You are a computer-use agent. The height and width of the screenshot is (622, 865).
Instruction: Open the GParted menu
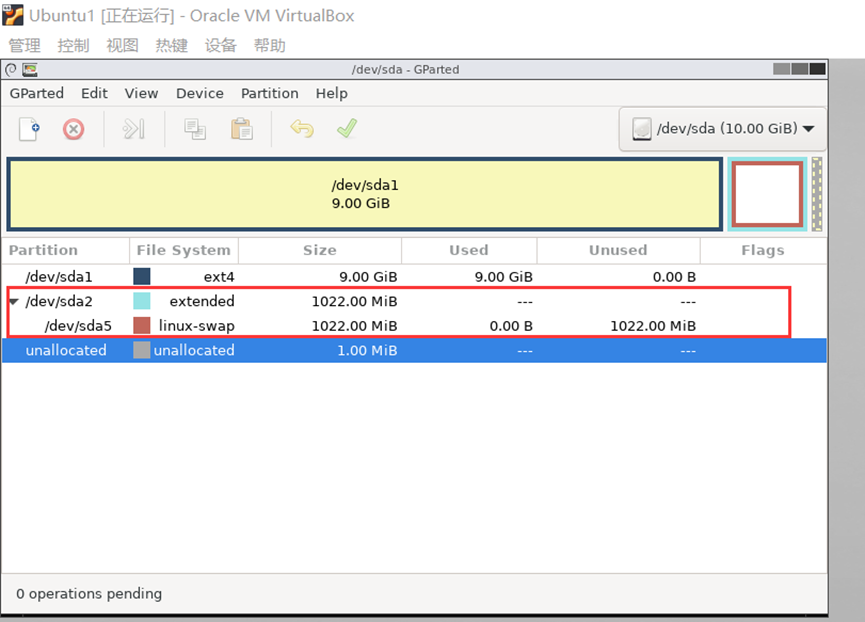coord(36,93)
